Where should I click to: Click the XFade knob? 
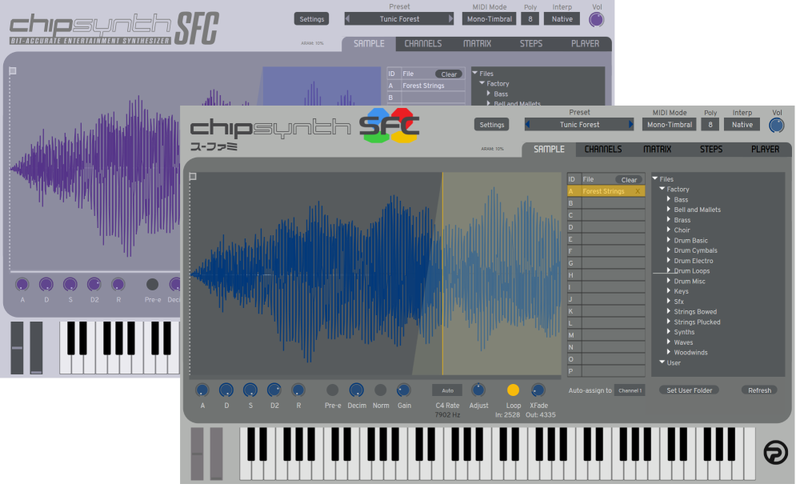coord(538,390)
